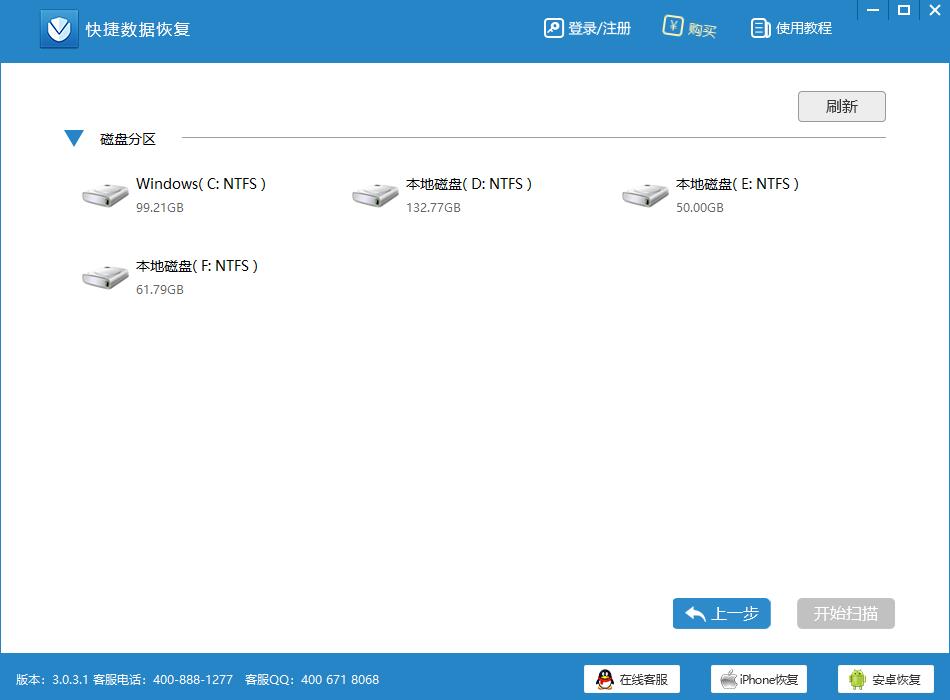Click the Android robot recovery icon
The height and width of the screenshot is (700, 950).
[x=857, y=679]
